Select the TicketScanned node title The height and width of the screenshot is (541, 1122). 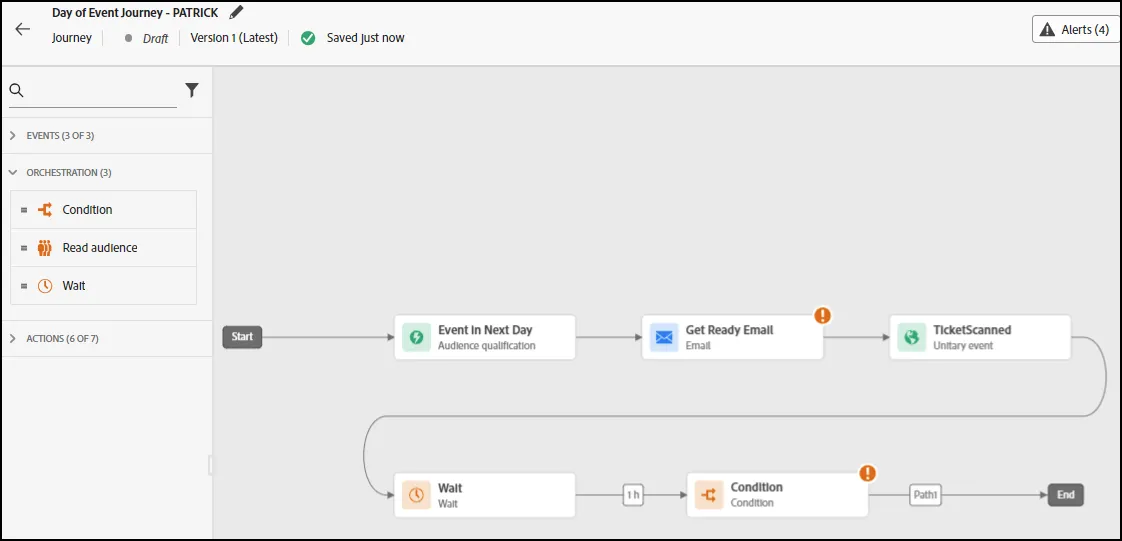[972, 330]
